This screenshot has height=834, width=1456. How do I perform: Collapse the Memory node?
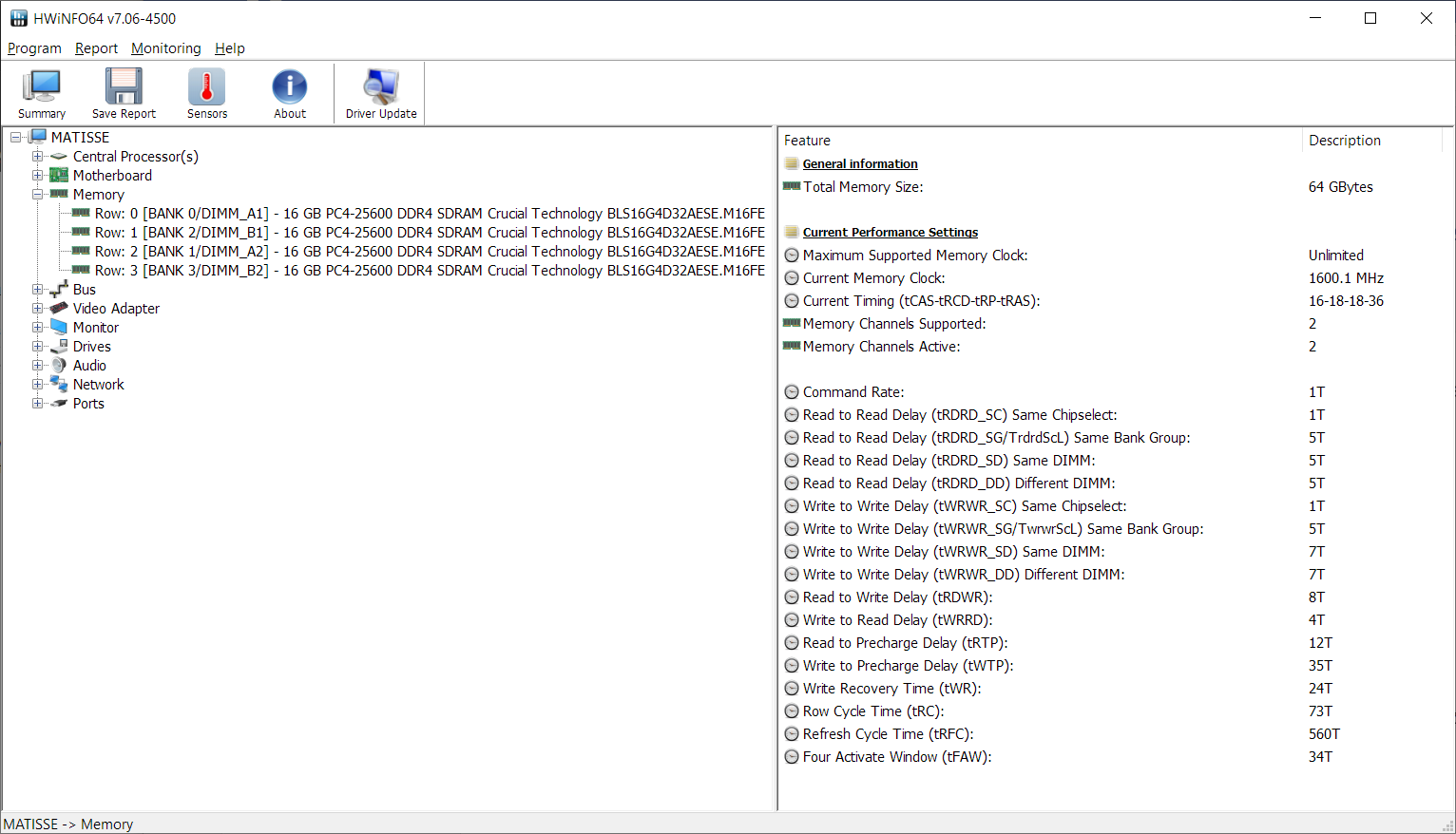pos(37,194)
